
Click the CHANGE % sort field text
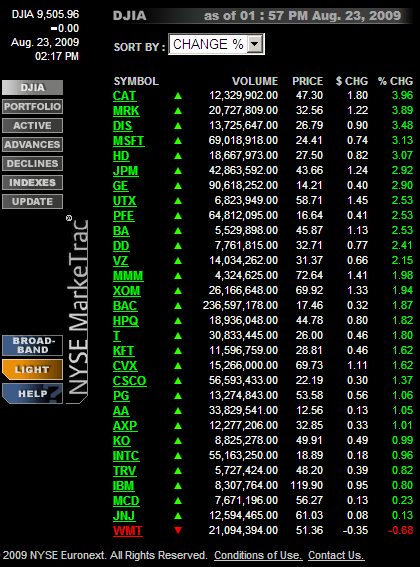208,44
